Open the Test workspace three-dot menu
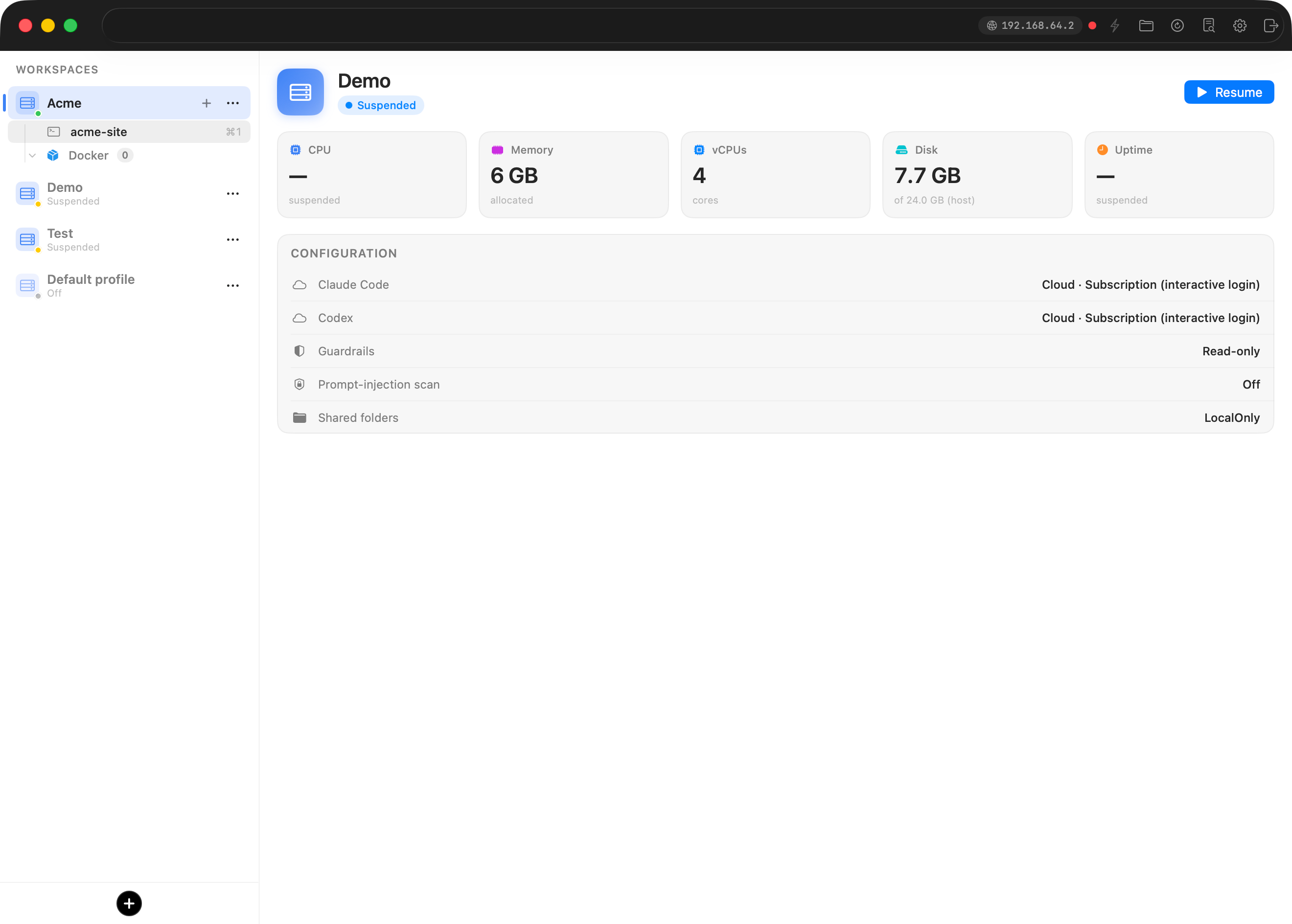 pyautogui.click(x=232, y=239)
